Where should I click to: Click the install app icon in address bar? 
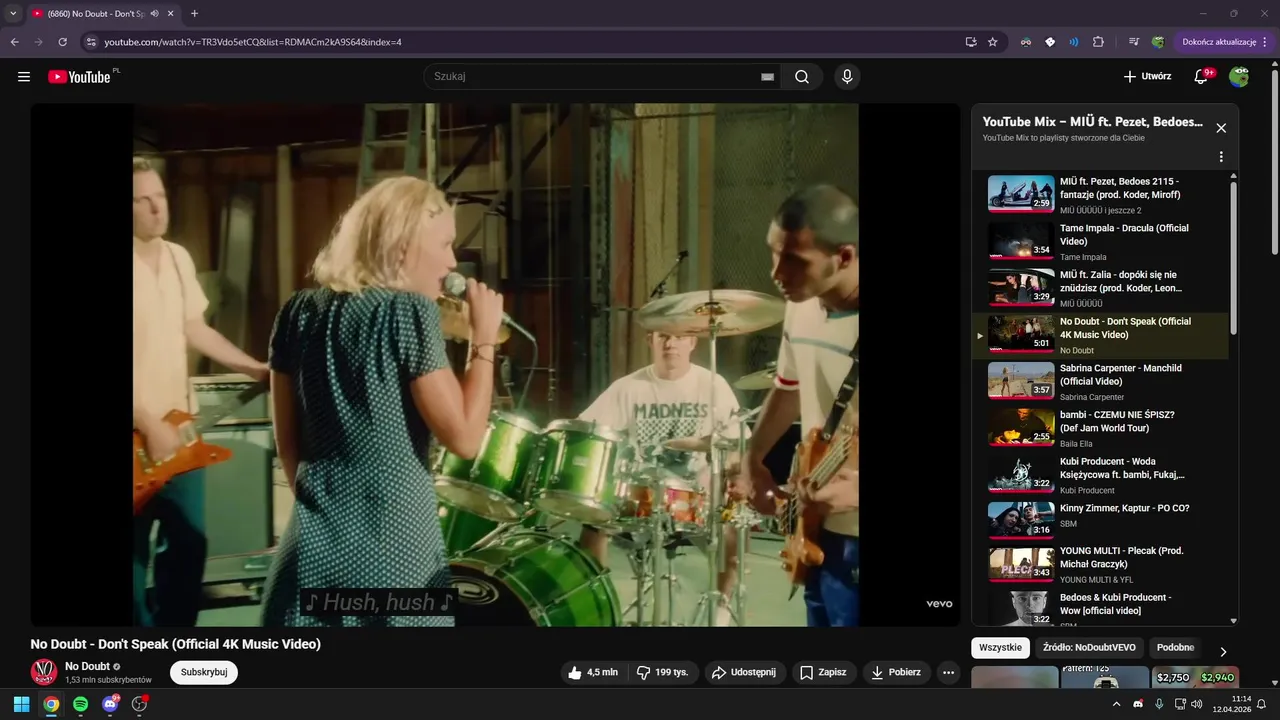[x=970, y=42]
